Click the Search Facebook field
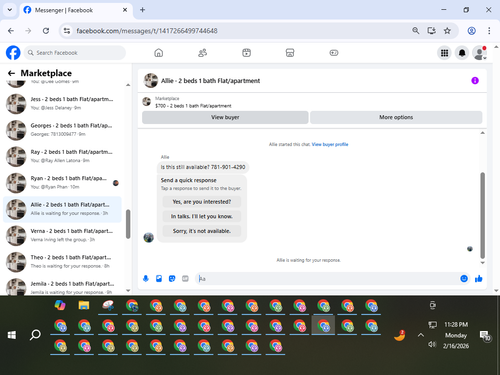 tap(75, 53)
